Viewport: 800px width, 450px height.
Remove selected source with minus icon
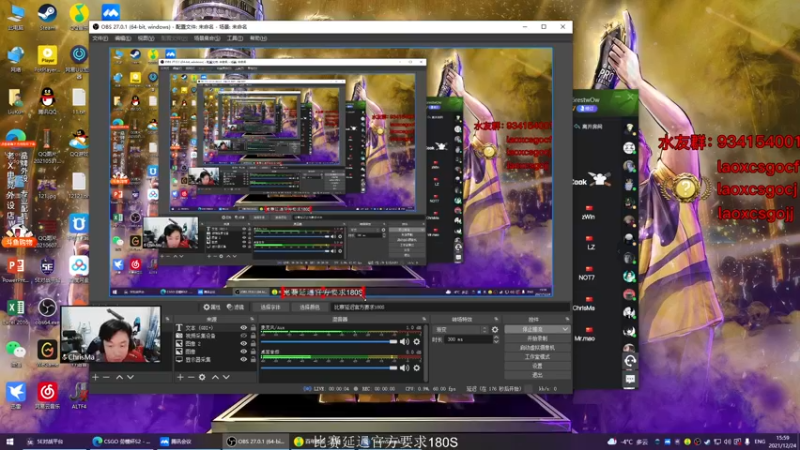(x=191, y=377)
